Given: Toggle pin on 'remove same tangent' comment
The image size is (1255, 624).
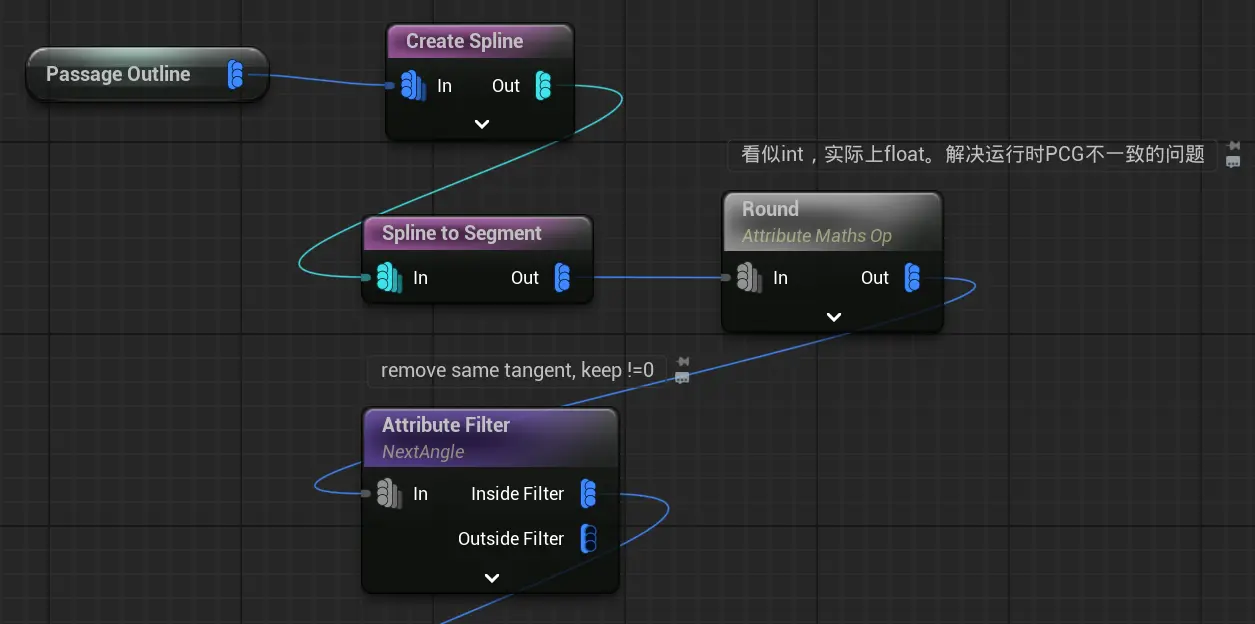Looking at the screenshot, I should (x=683, y=362).
